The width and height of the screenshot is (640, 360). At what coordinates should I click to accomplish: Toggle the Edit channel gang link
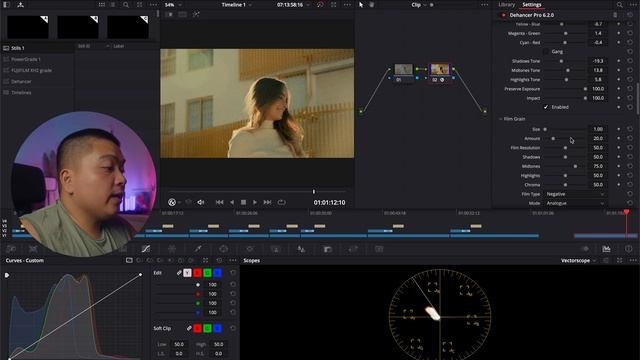coord(179,273)
